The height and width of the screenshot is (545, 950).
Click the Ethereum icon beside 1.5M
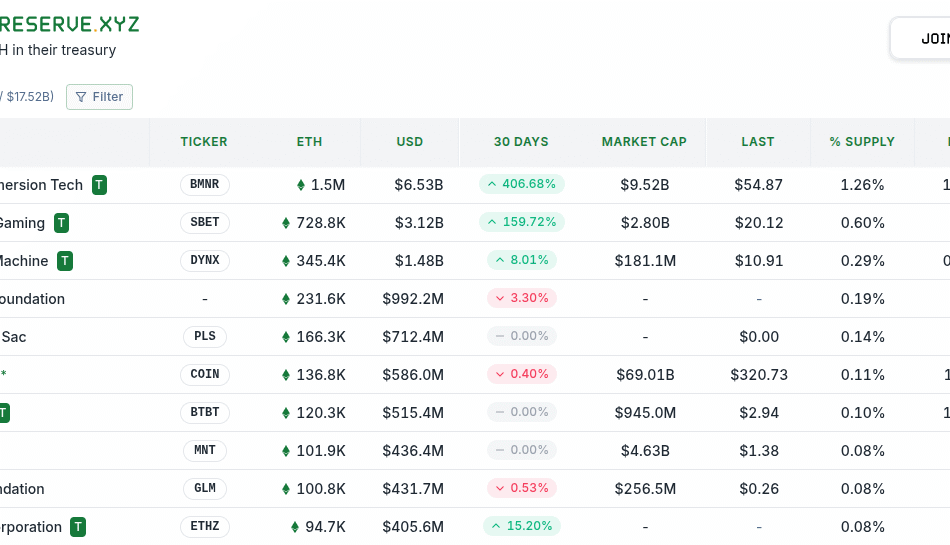click(x=301, y=185)
